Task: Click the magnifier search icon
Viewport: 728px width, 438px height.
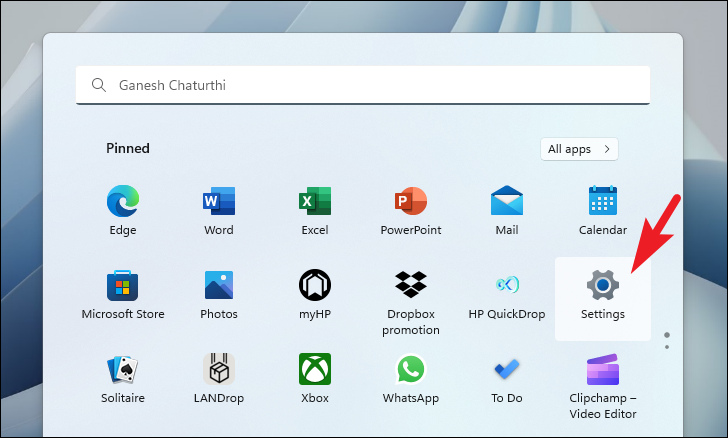Action: point(99,85)
